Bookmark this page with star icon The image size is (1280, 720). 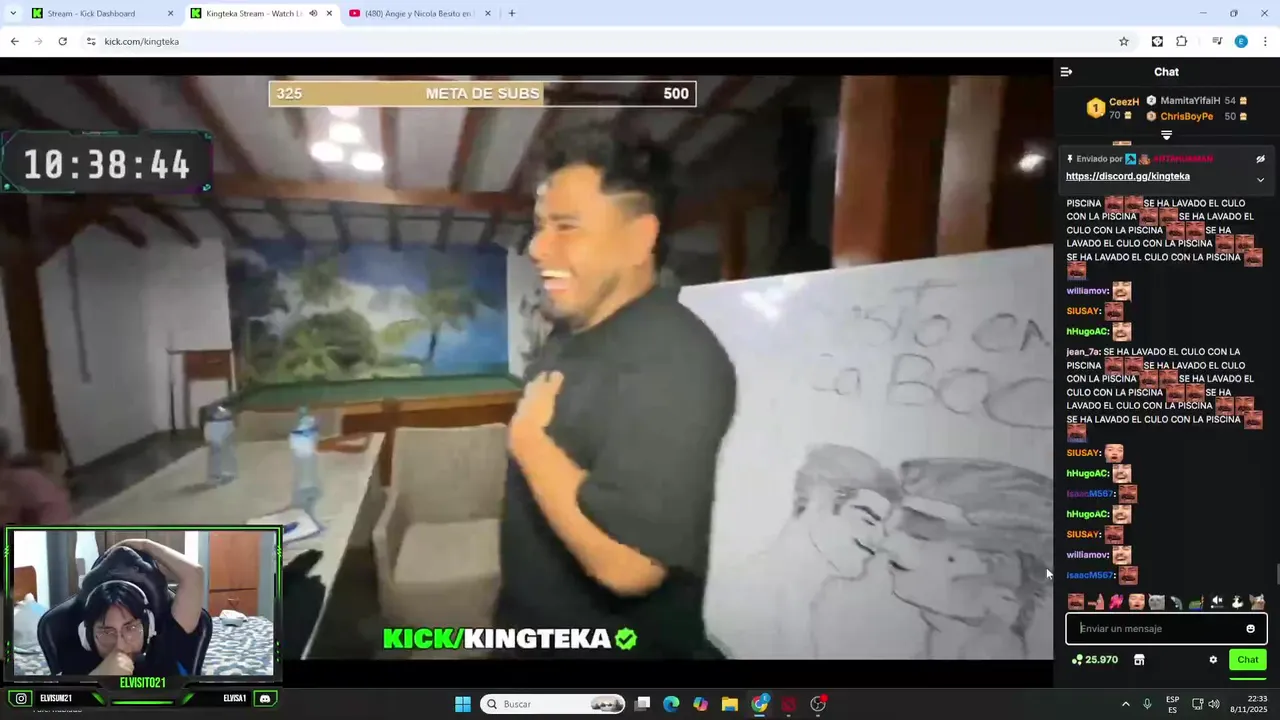(x=1124, y=41)
